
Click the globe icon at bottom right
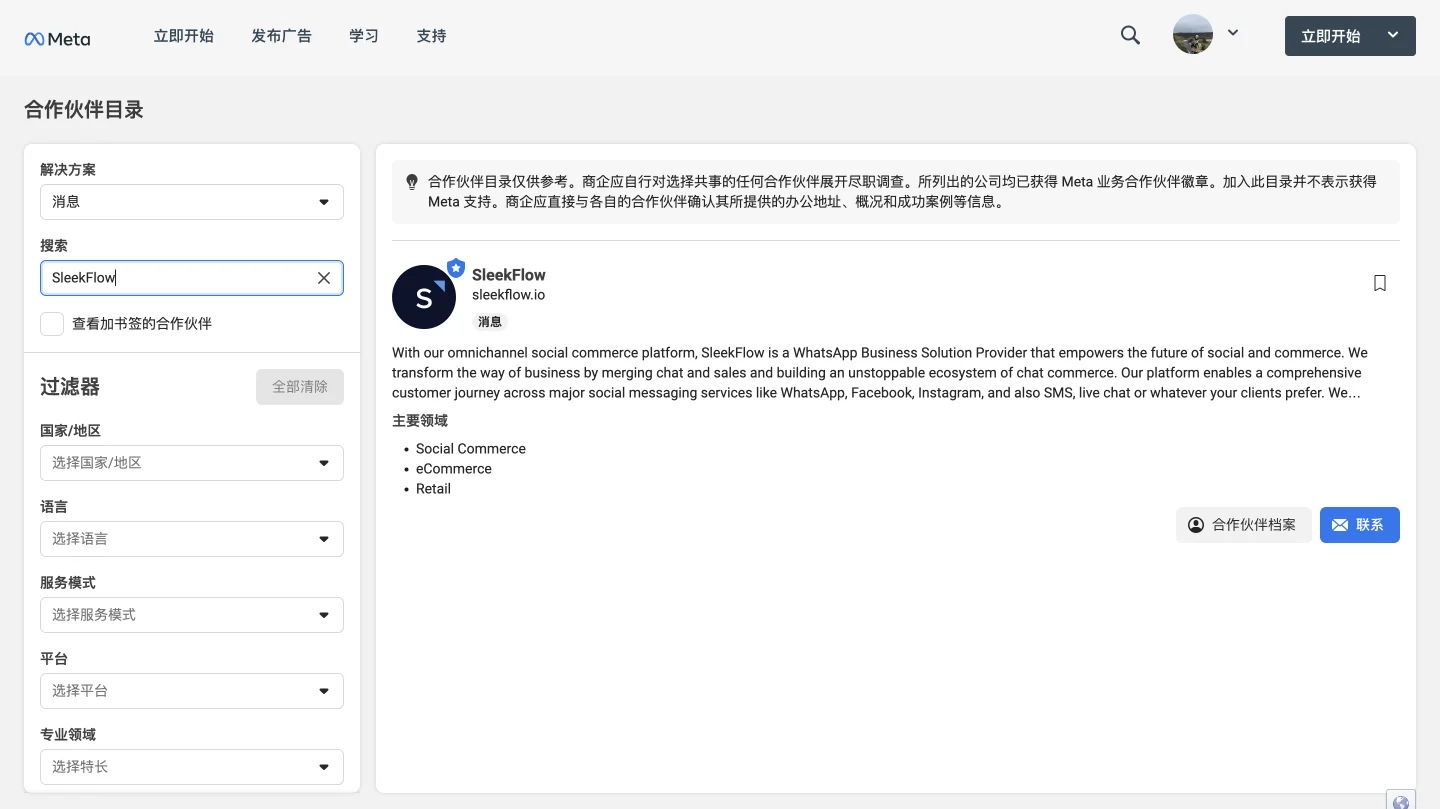point(1401,802)
